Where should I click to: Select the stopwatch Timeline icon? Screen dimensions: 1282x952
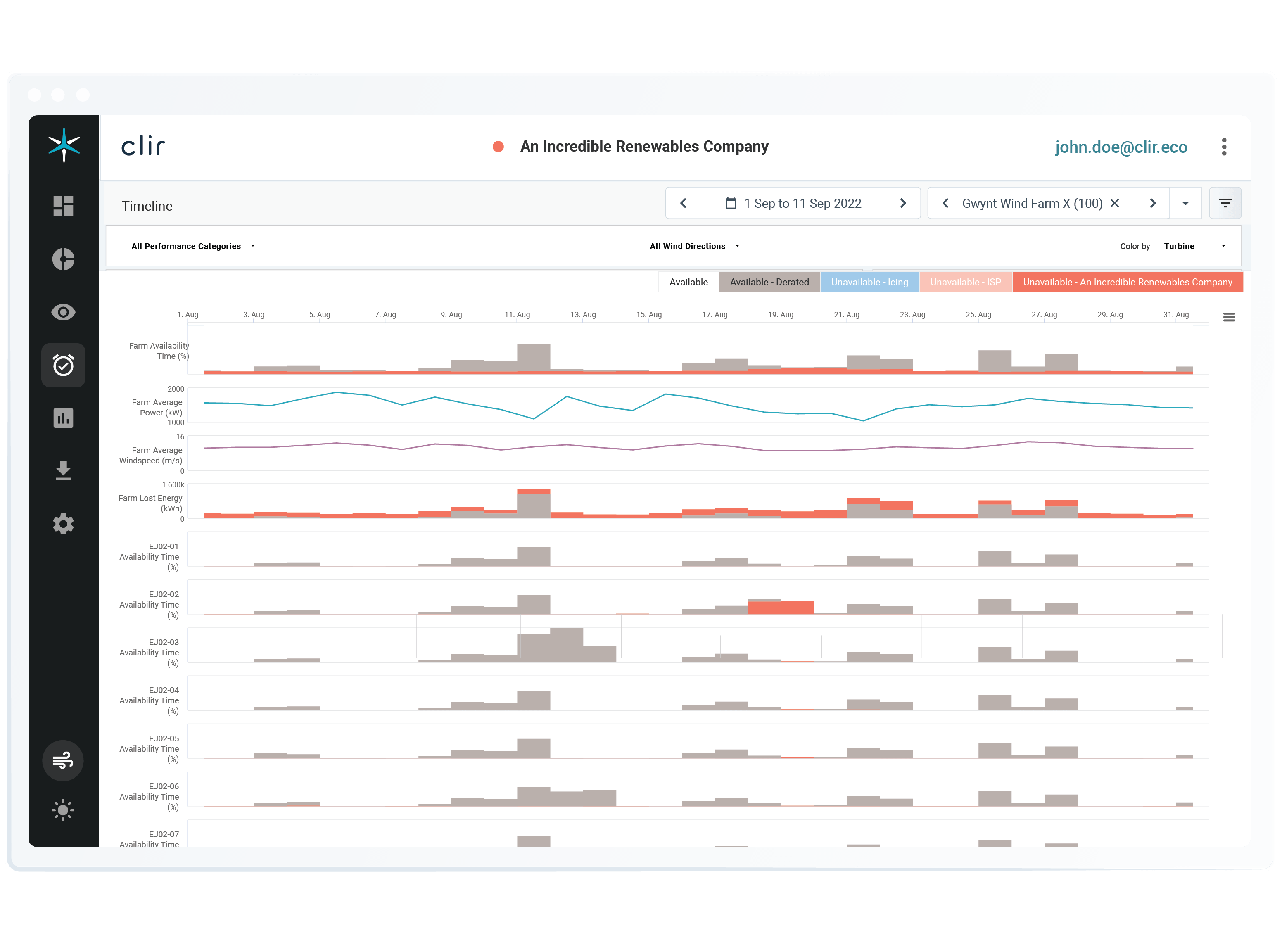click(63, 365)
